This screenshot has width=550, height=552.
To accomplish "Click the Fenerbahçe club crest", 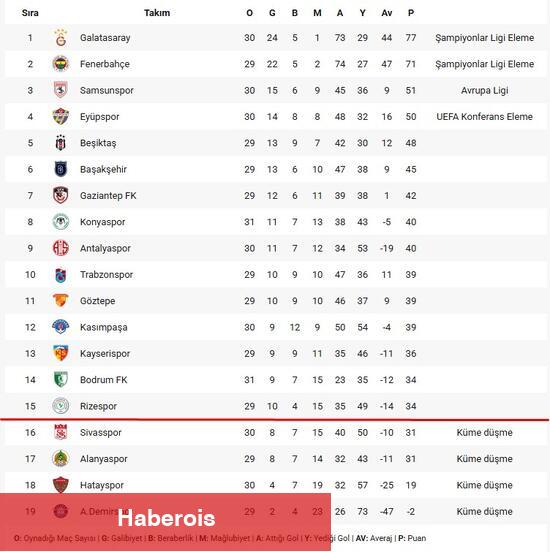I will point(61,64).
